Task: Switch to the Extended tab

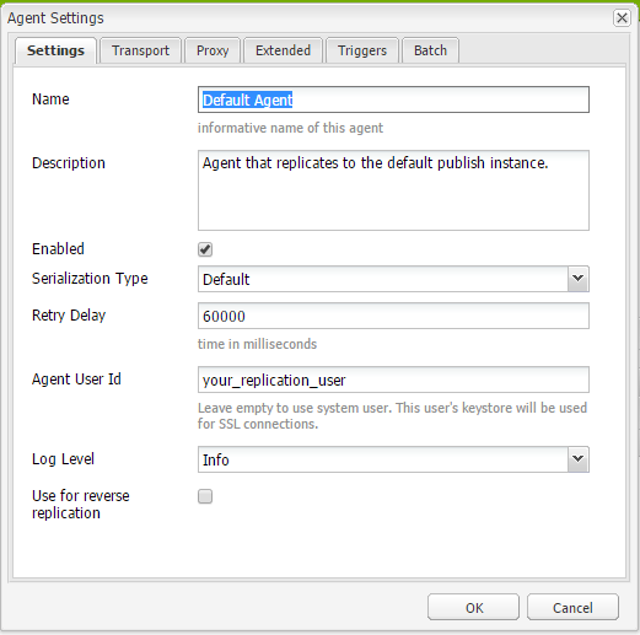Action: (x=283, y=51)
